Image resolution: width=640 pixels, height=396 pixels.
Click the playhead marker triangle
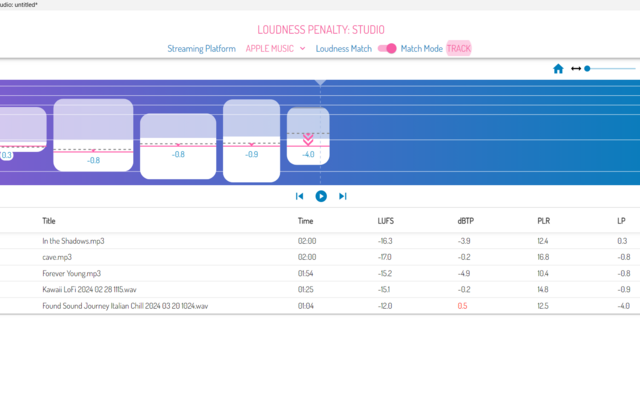point(320,82)
